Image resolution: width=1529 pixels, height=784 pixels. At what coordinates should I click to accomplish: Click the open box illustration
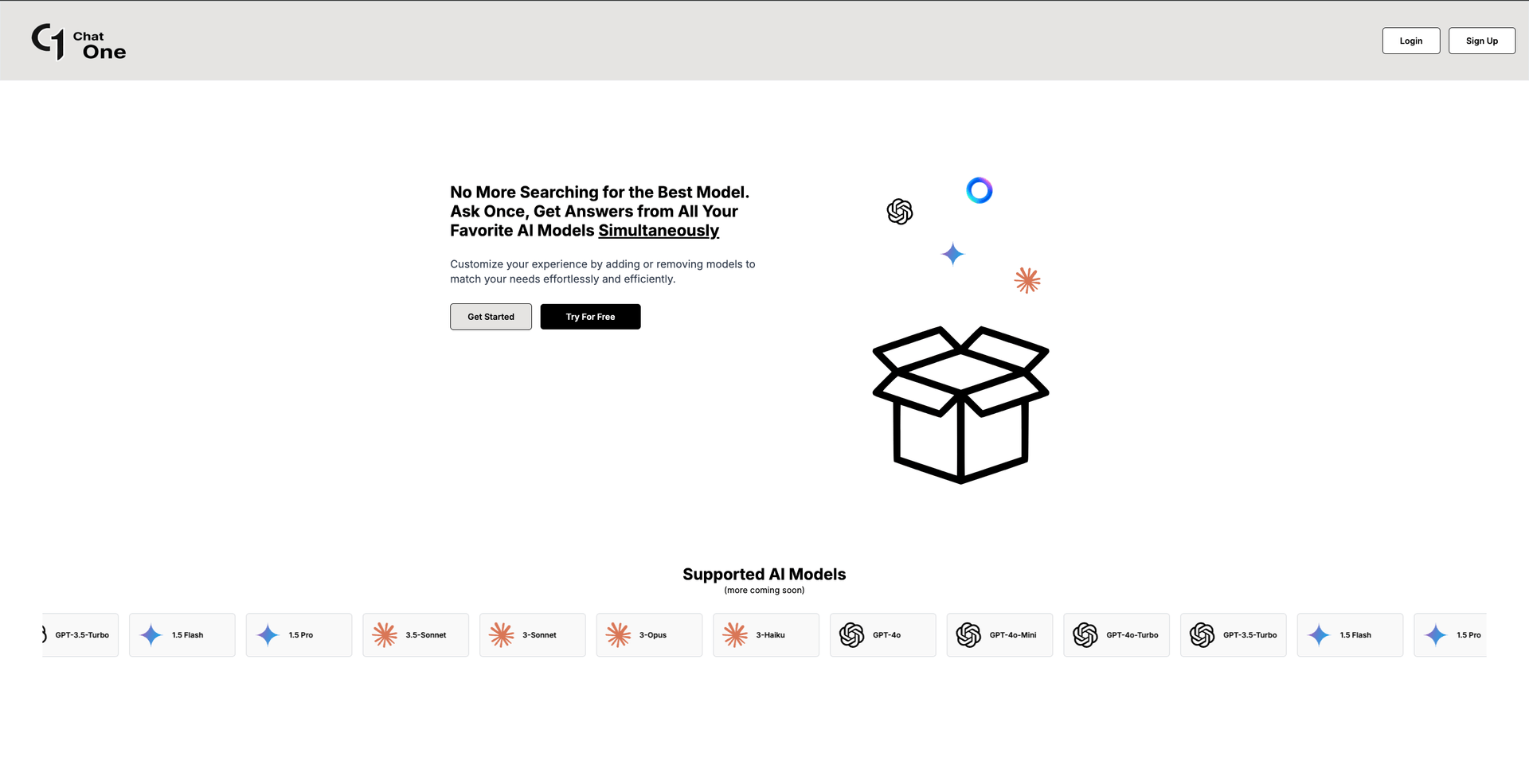(960, 404)
